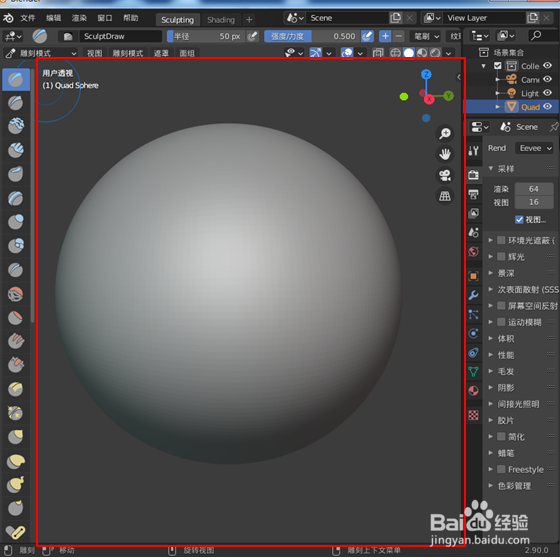Open the 文件 menu
The width and height of the screenshot is (560, 560).
[x=28, y=18]
